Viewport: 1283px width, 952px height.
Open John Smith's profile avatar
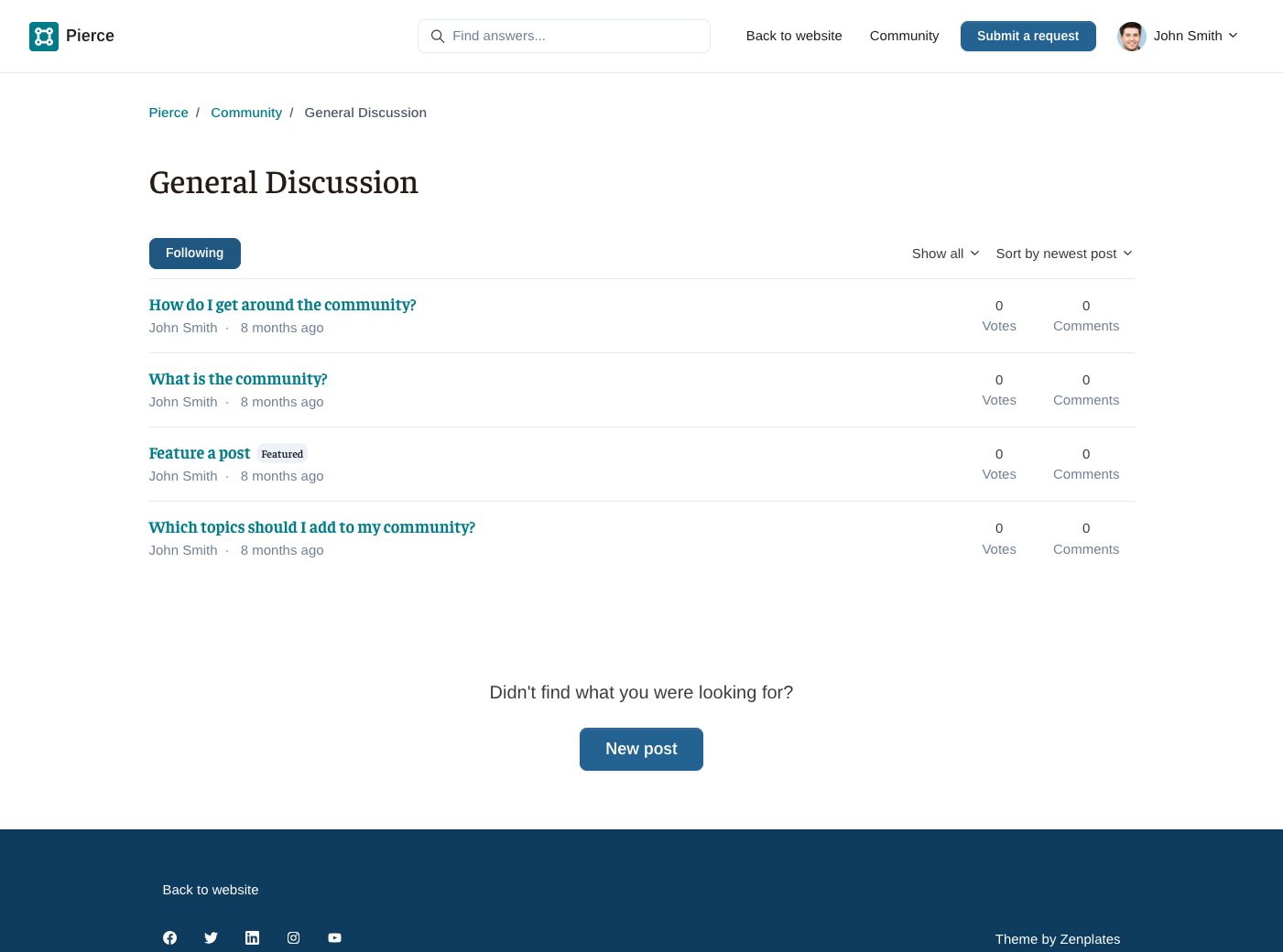pyautogui.click(x=1132, y=37)
